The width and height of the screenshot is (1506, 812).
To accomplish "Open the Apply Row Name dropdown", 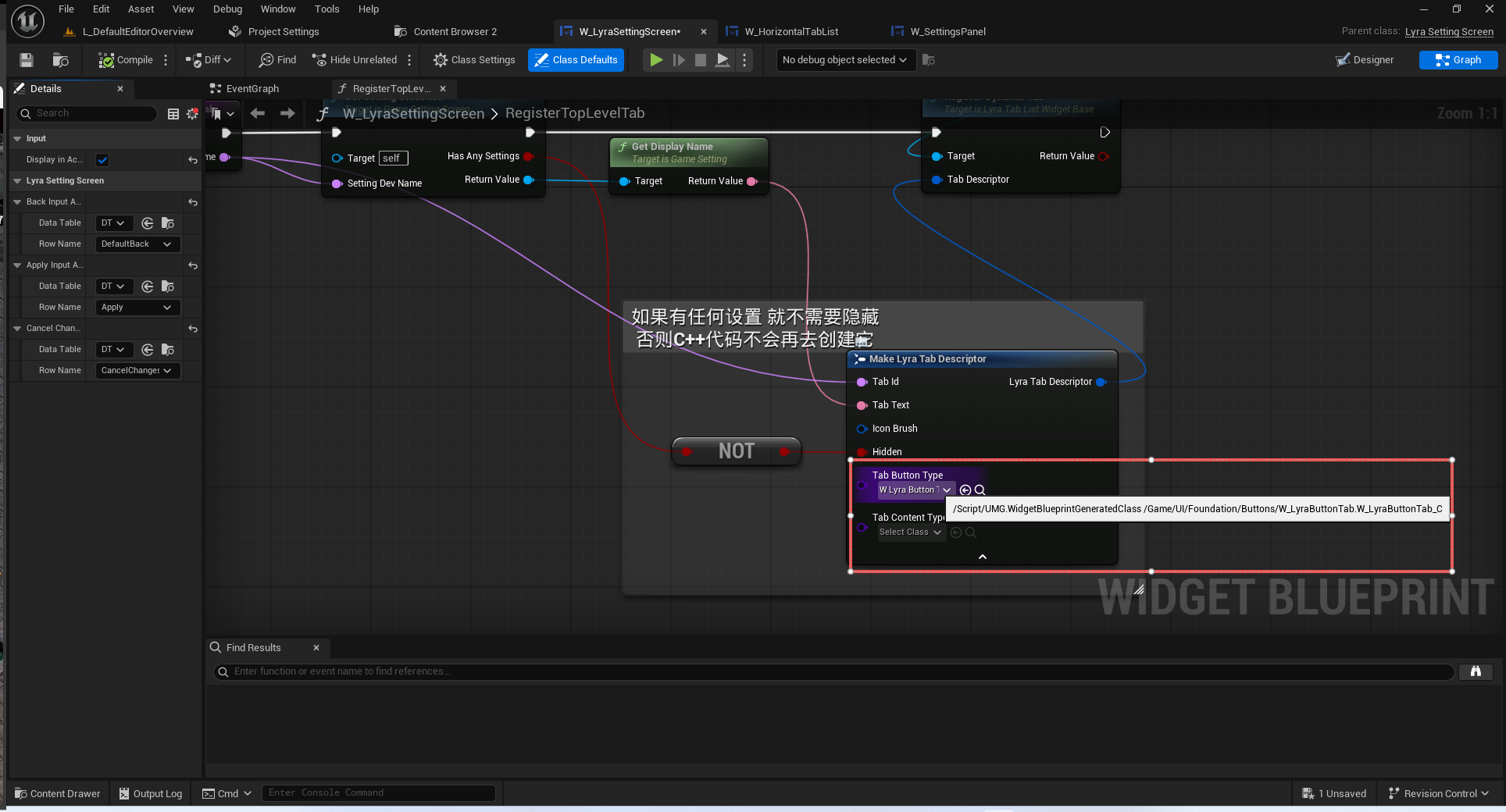I will click(x=137, y=308).
